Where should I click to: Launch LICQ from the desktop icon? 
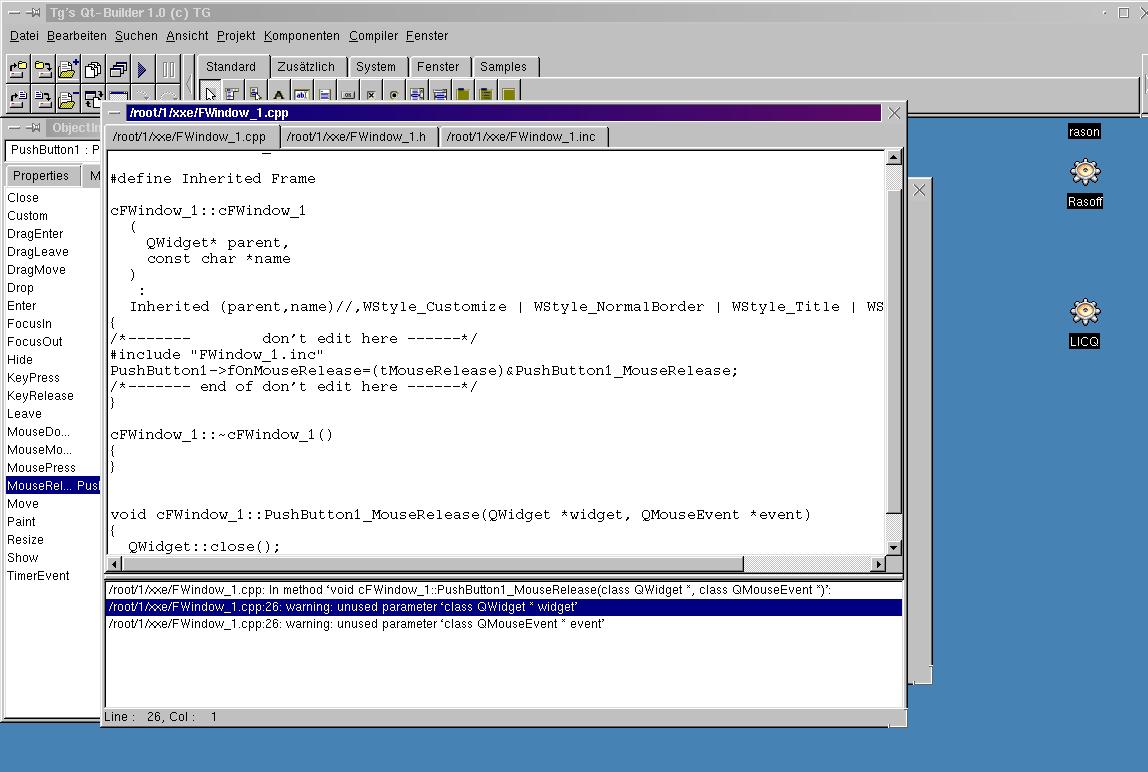point(1084,312)
